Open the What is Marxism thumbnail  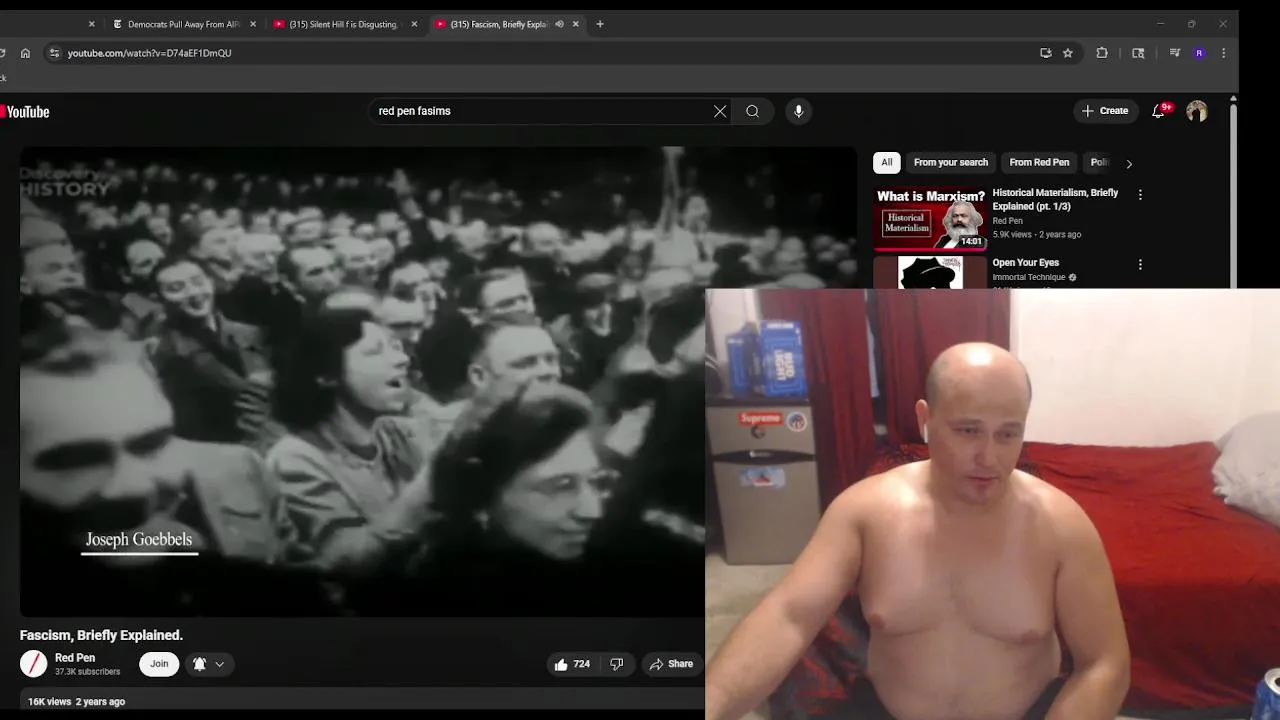(x=931, y=218)
